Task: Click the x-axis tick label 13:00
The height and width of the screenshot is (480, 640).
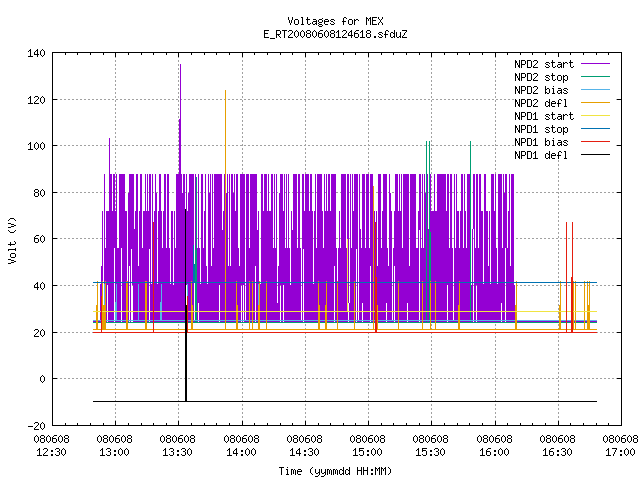Action: coord(115,452)
